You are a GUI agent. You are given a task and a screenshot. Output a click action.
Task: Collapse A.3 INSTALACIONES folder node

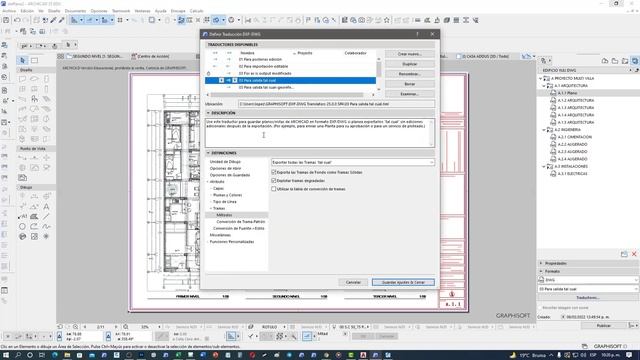[544, 167]
